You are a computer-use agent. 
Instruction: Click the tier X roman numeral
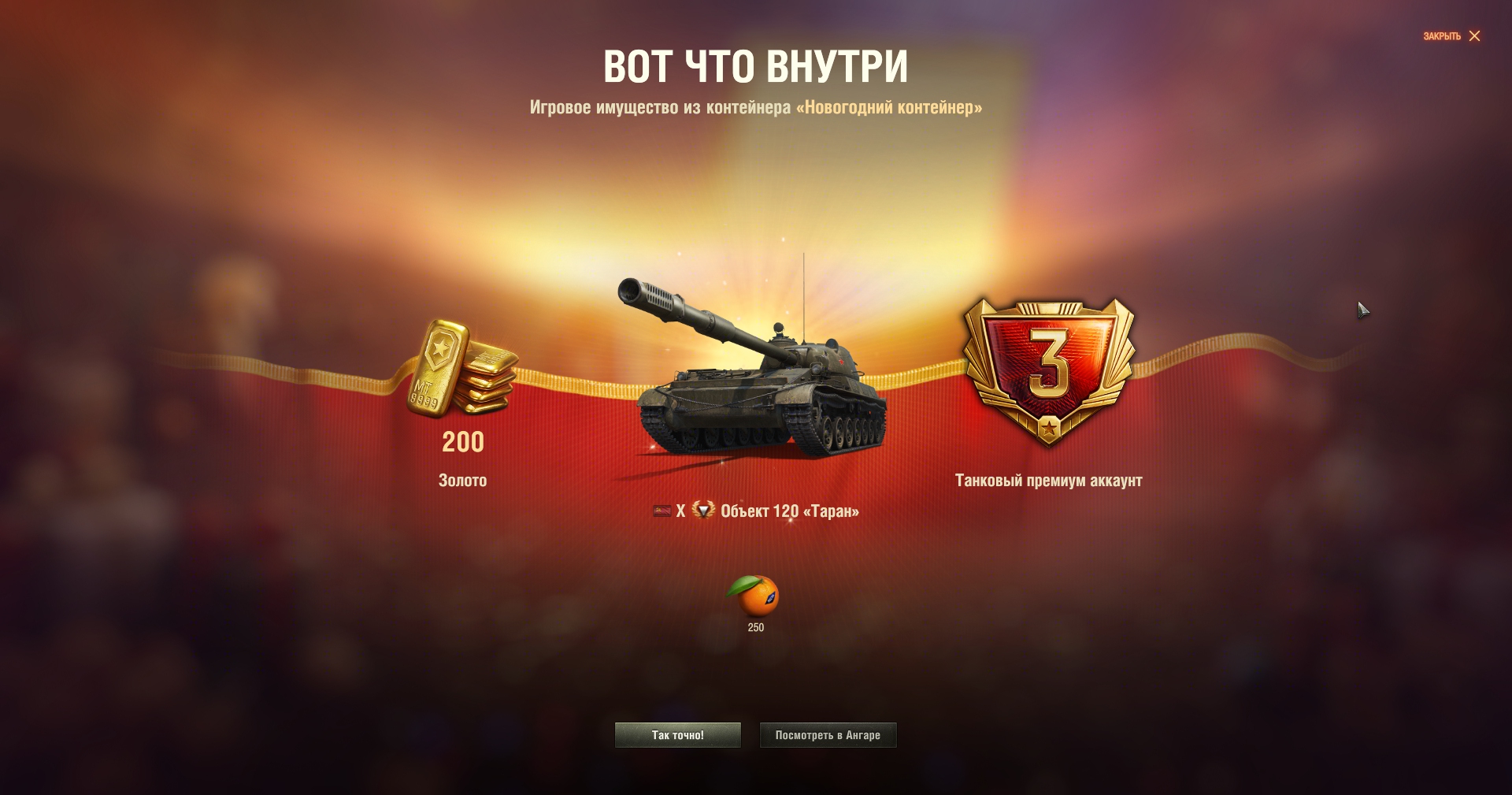pos(681,511)
